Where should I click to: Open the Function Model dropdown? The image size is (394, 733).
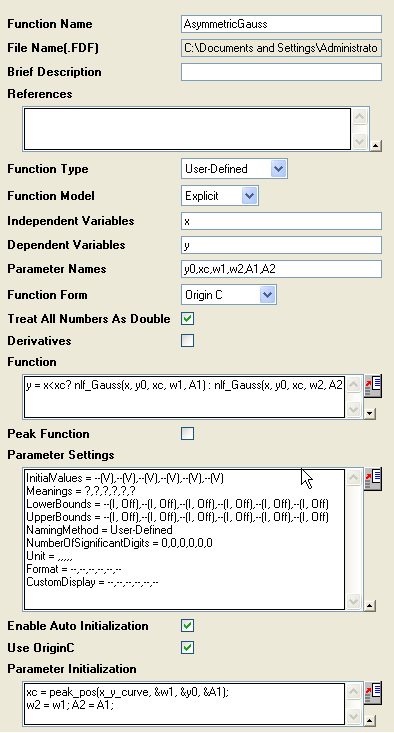(250, 195)
